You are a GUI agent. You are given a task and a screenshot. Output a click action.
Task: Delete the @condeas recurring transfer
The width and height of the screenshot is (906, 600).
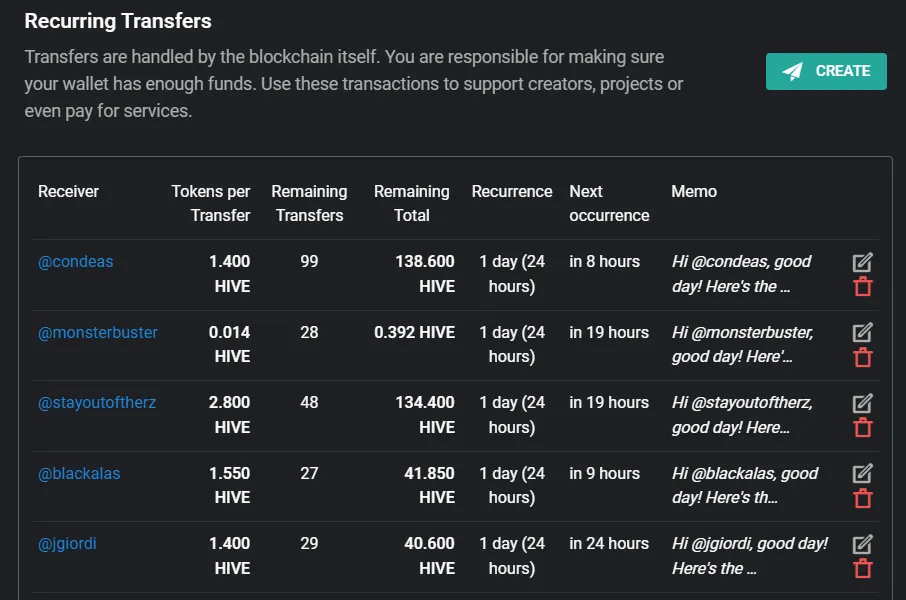(863, 287)
